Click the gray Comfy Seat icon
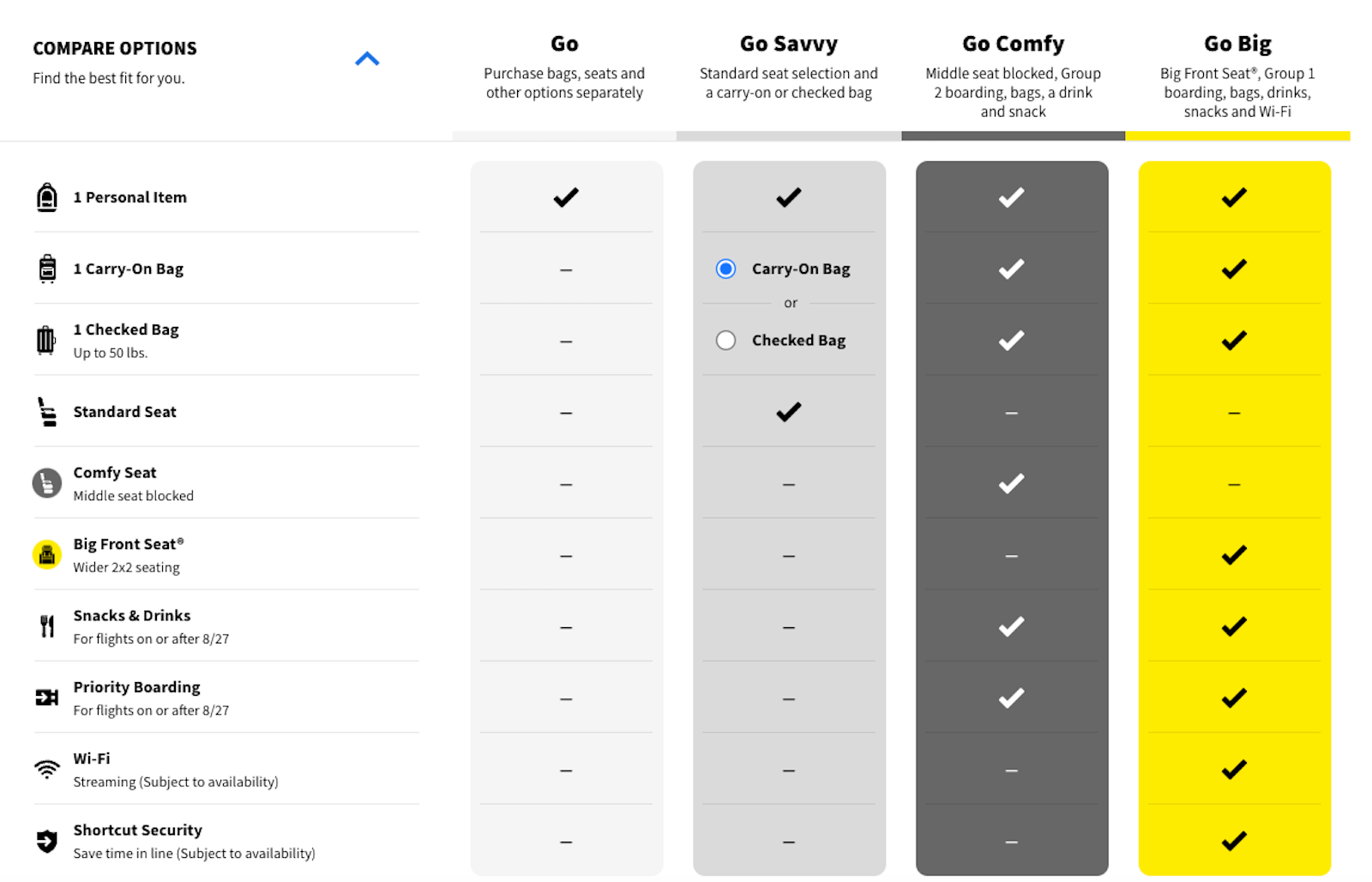 [47, 483]
